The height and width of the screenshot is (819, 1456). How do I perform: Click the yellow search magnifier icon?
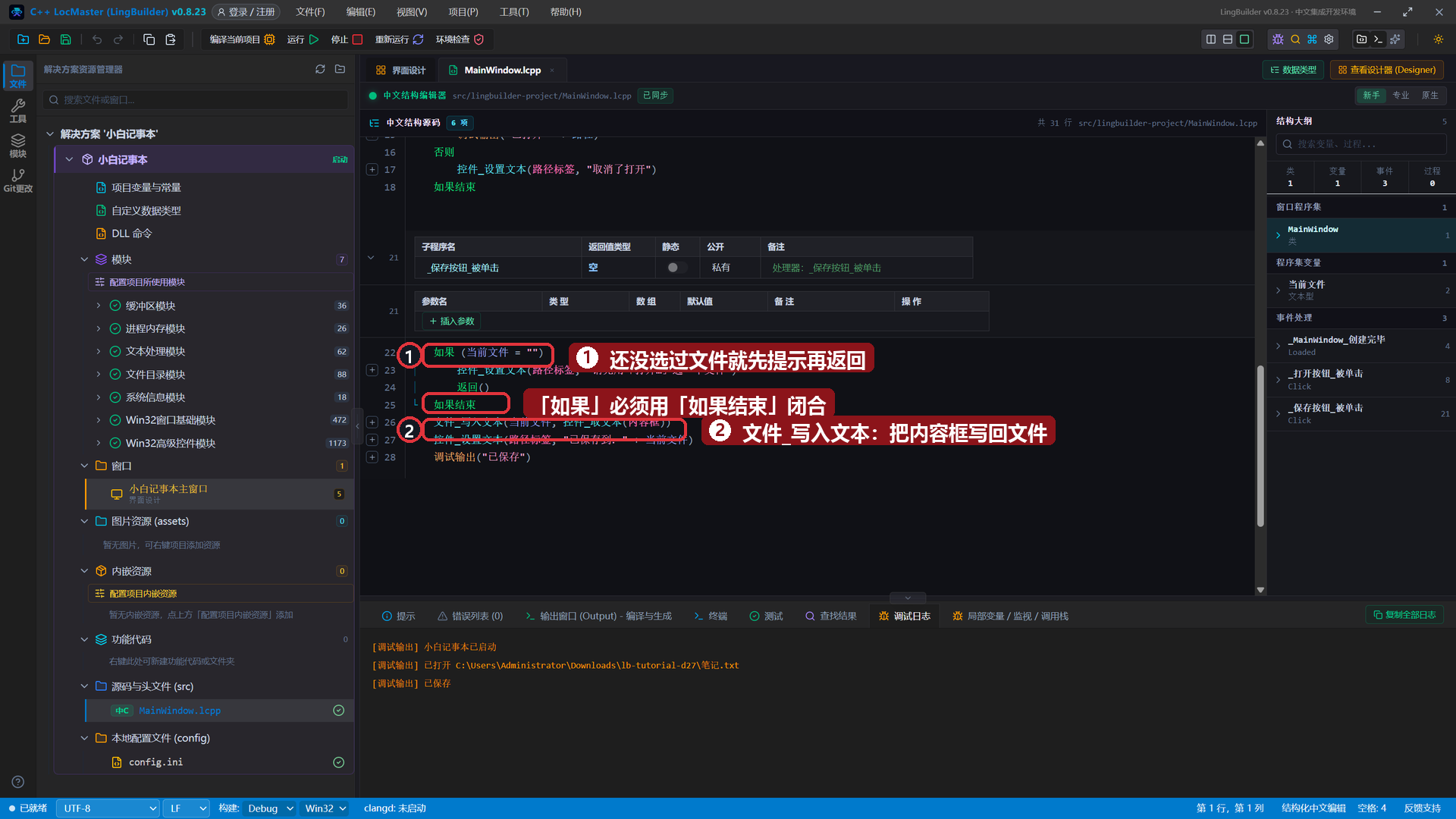[1295, 39]
